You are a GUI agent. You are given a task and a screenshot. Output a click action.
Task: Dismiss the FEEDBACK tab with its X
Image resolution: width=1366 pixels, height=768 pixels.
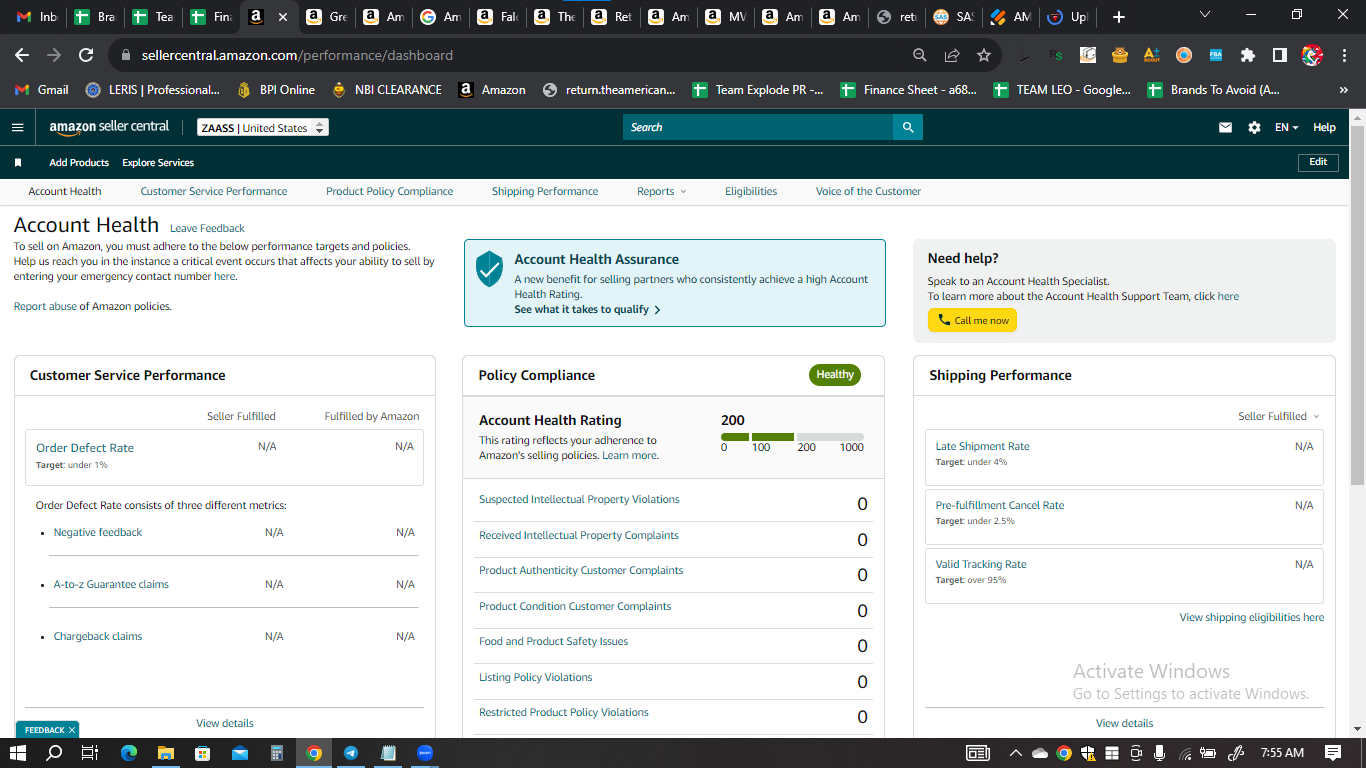tap(72, 730)
